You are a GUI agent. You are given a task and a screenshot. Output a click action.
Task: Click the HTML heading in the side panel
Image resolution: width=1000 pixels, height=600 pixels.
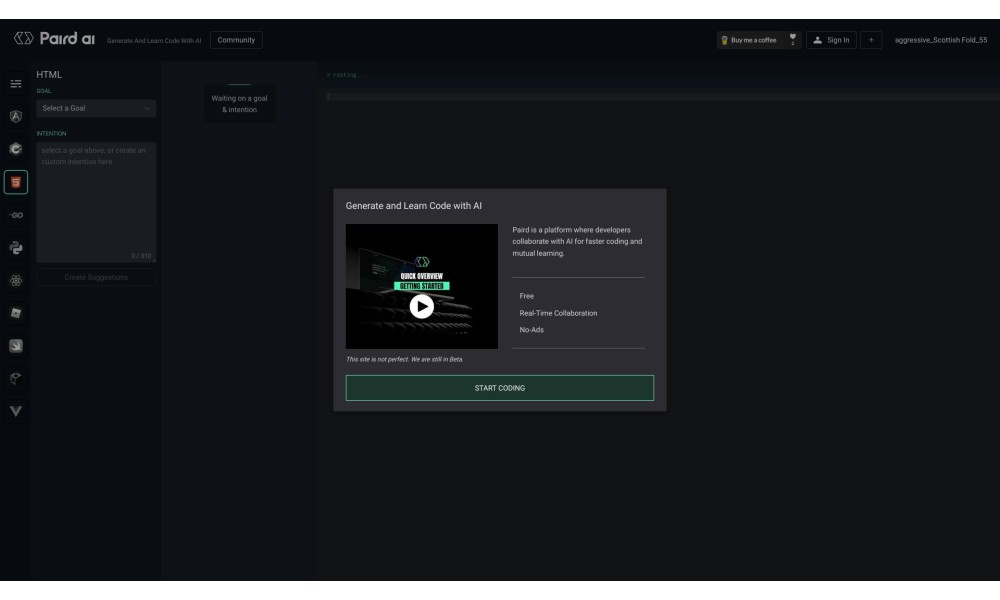pos(49,75)
